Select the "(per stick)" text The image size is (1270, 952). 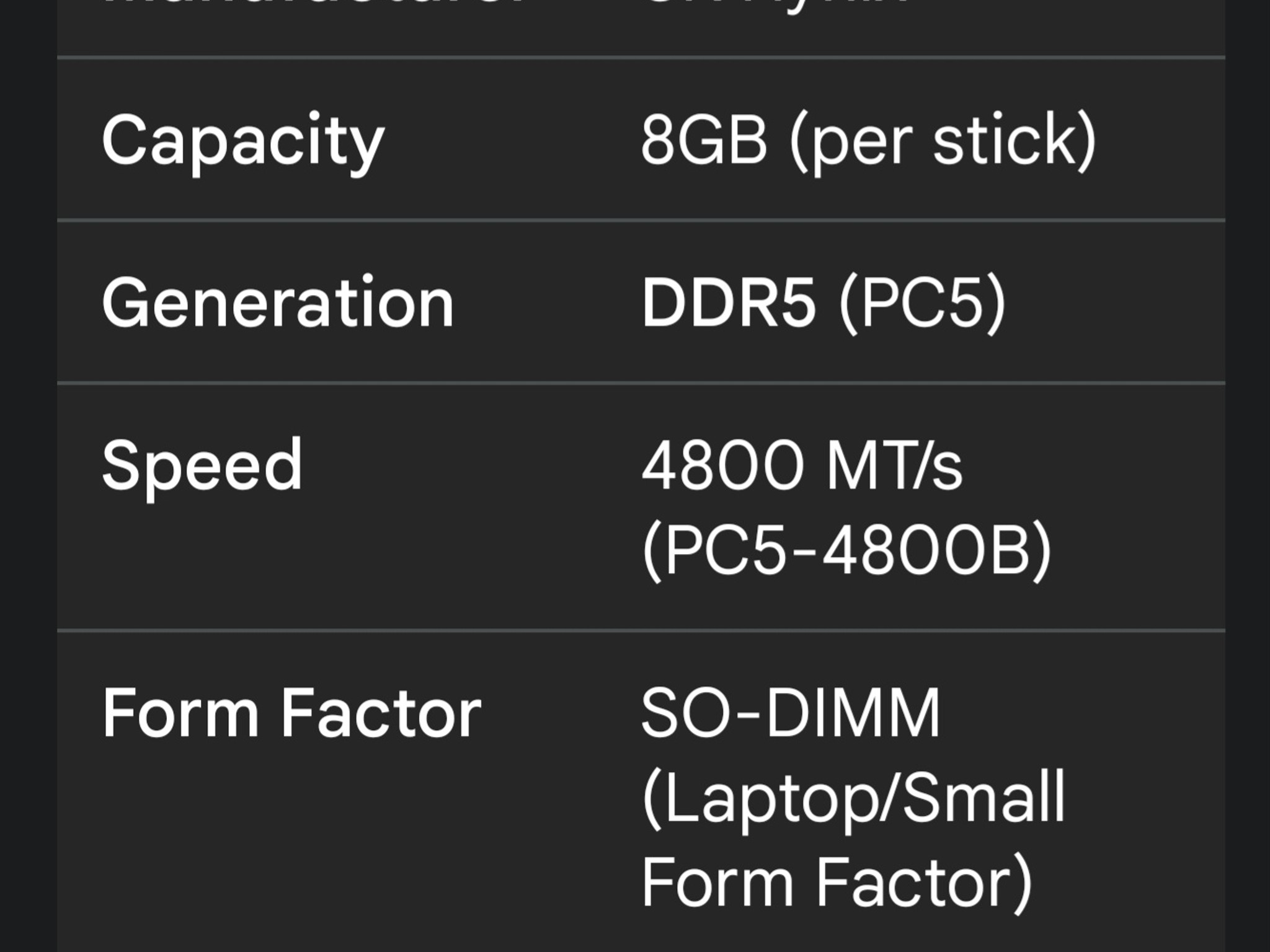click(x=943, y=143)
